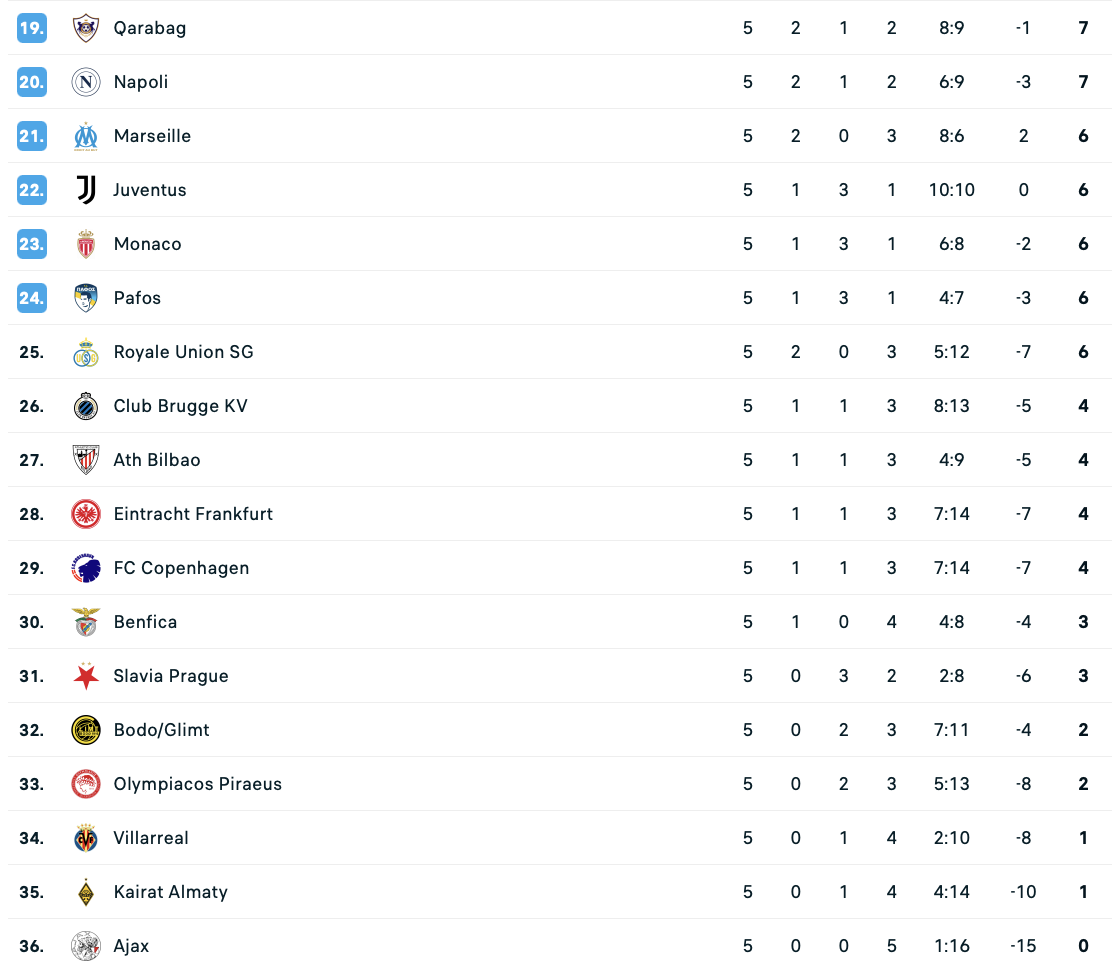Click the Ajax club crest
The image size is (1112, 966).
click(86, 946)
